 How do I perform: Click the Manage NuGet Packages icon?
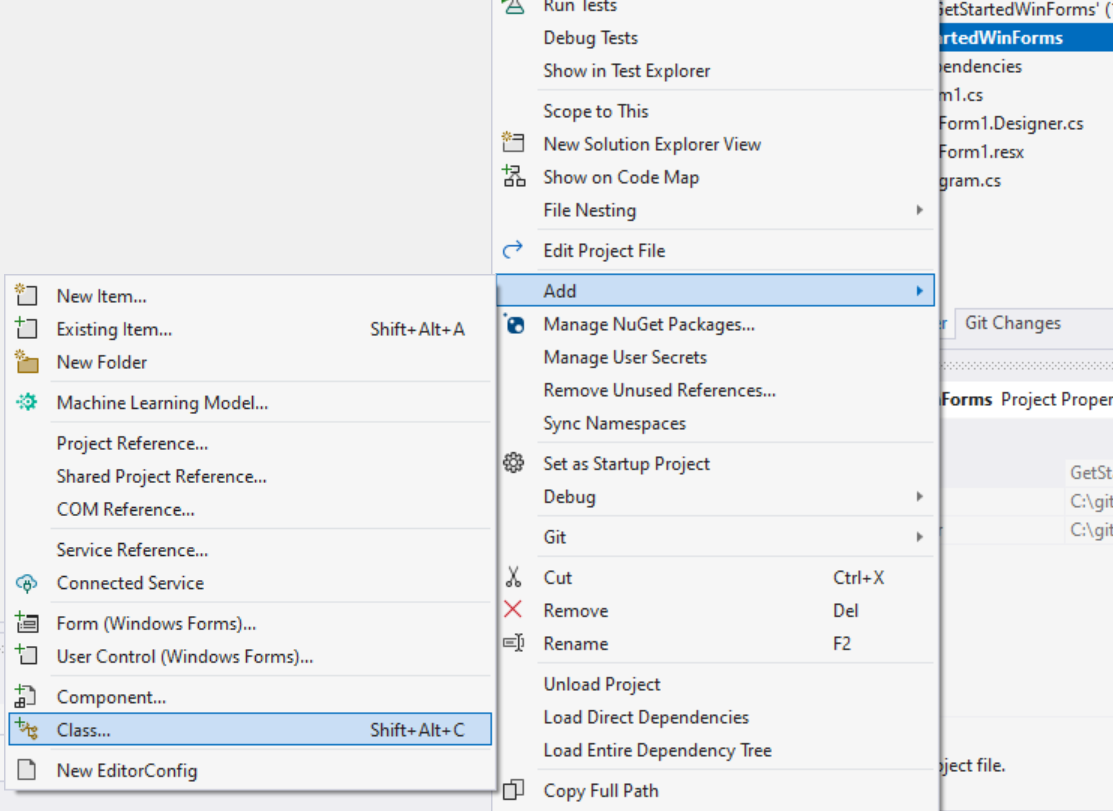514,324
